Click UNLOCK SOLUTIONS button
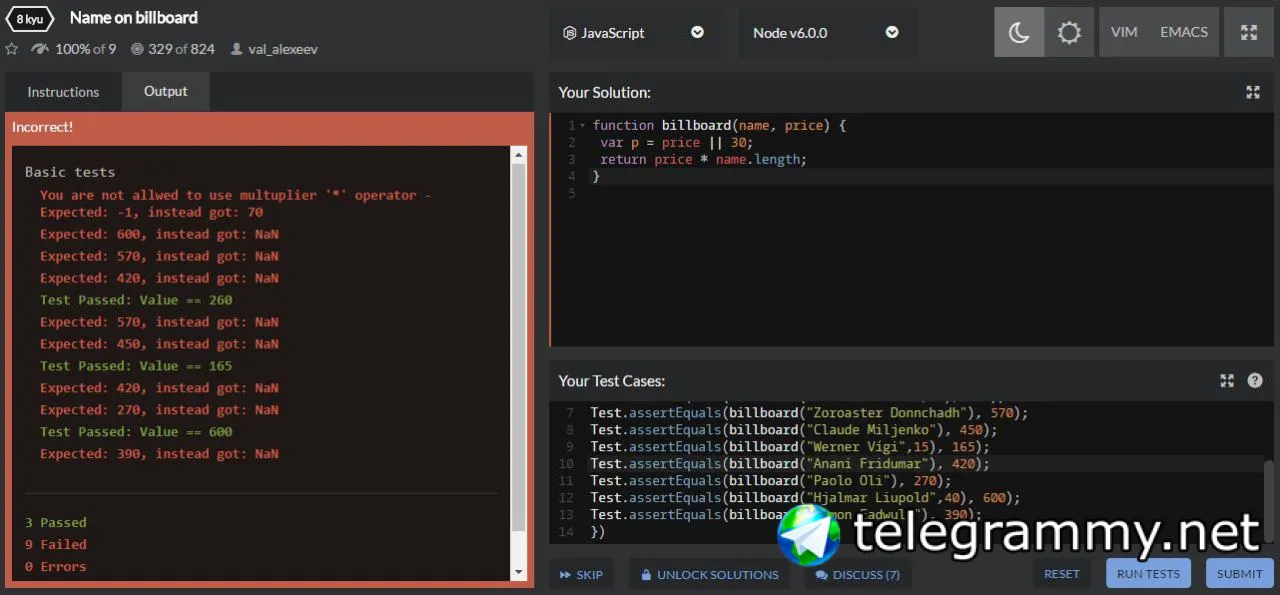 pos(710,574)
